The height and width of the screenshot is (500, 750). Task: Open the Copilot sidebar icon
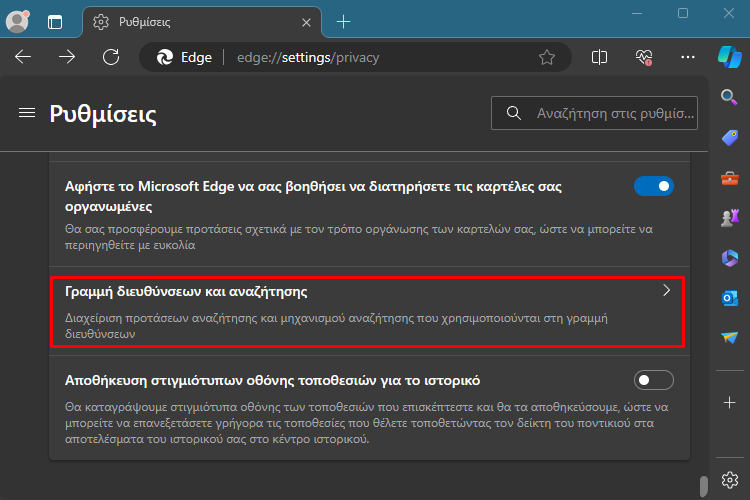point(729,57)
